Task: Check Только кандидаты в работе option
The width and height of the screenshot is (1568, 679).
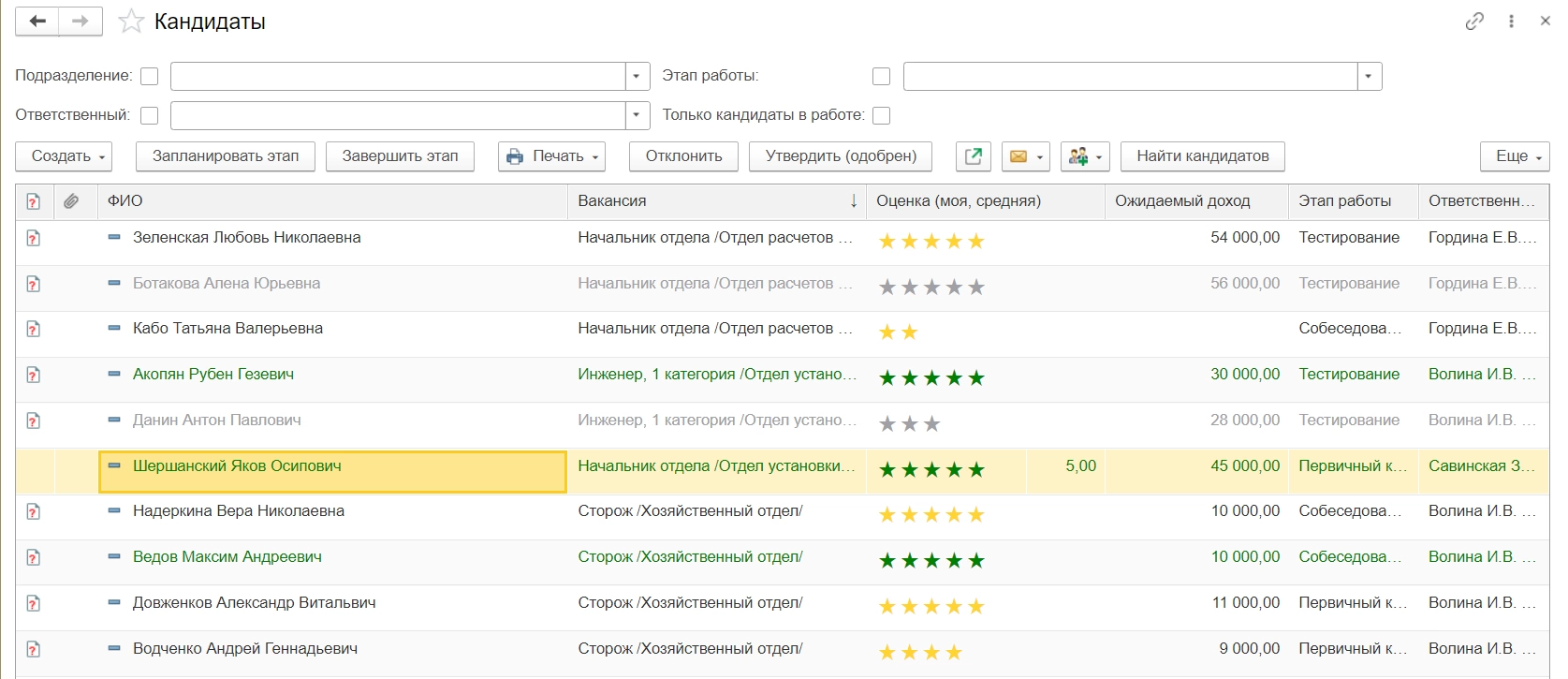Action: (881, 116)
